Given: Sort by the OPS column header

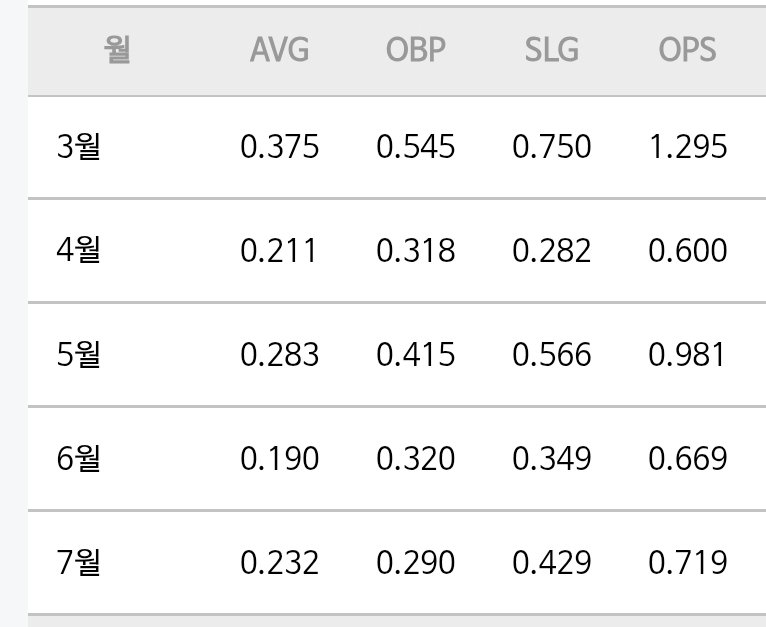Looking at the screenshot, I should coord(687,49).
